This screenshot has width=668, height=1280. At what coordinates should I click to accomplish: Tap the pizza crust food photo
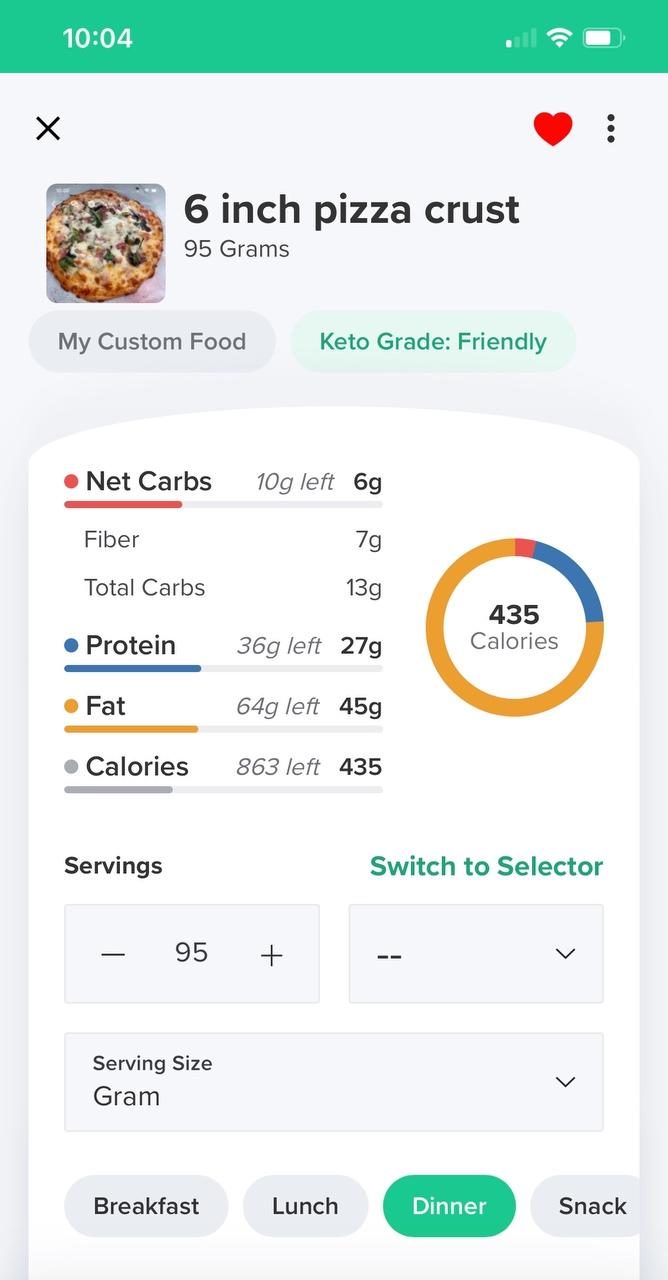pyautogui.click(x=106, y=243)
